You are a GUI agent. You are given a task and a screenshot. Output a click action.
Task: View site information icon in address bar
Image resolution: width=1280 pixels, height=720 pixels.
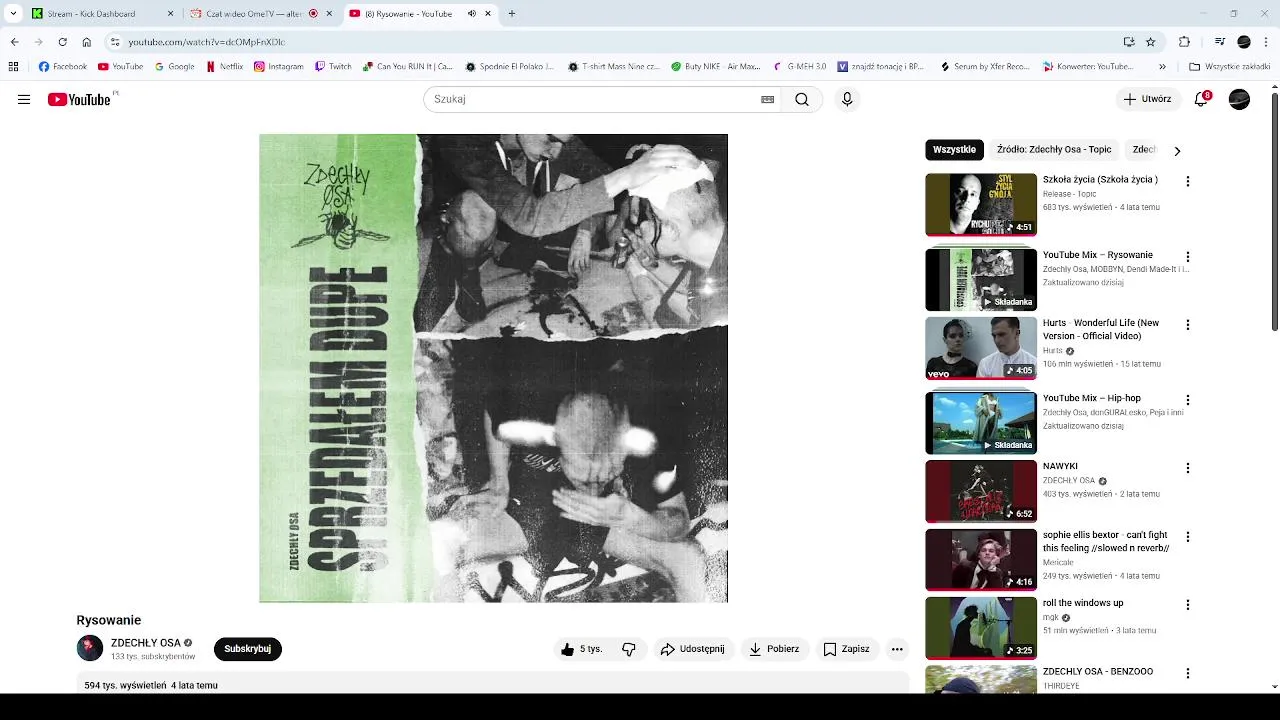pos(115,42)
